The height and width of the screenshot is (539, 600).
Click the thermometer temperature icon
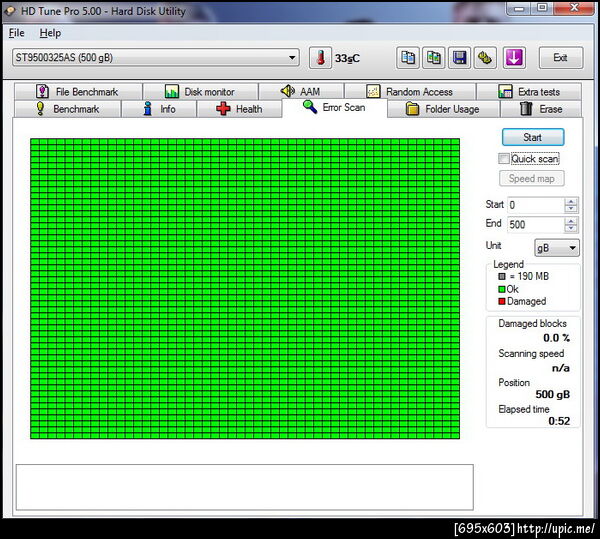coord(320,58)
